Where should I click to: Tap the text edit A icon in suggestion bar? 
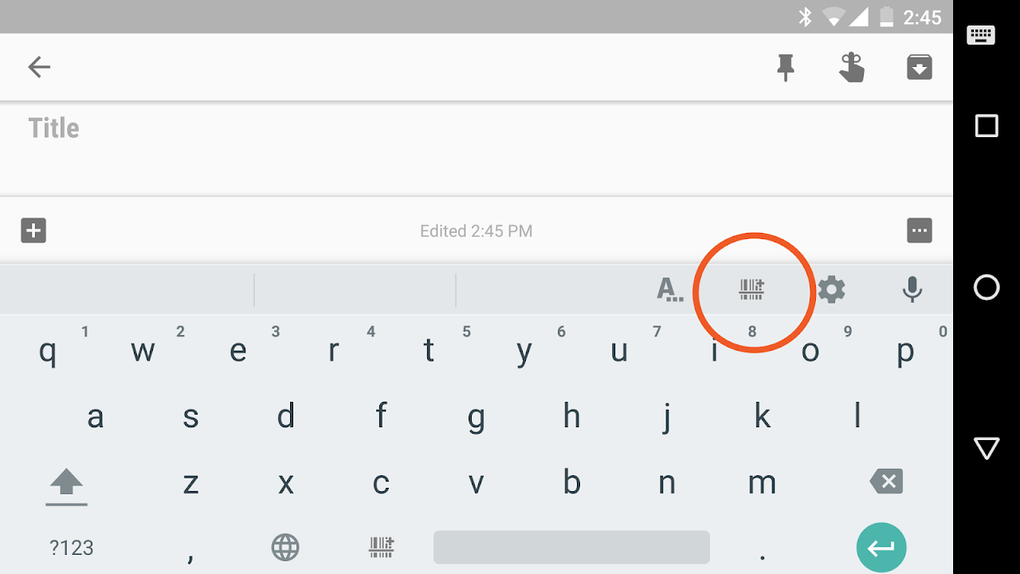(669, 290)
